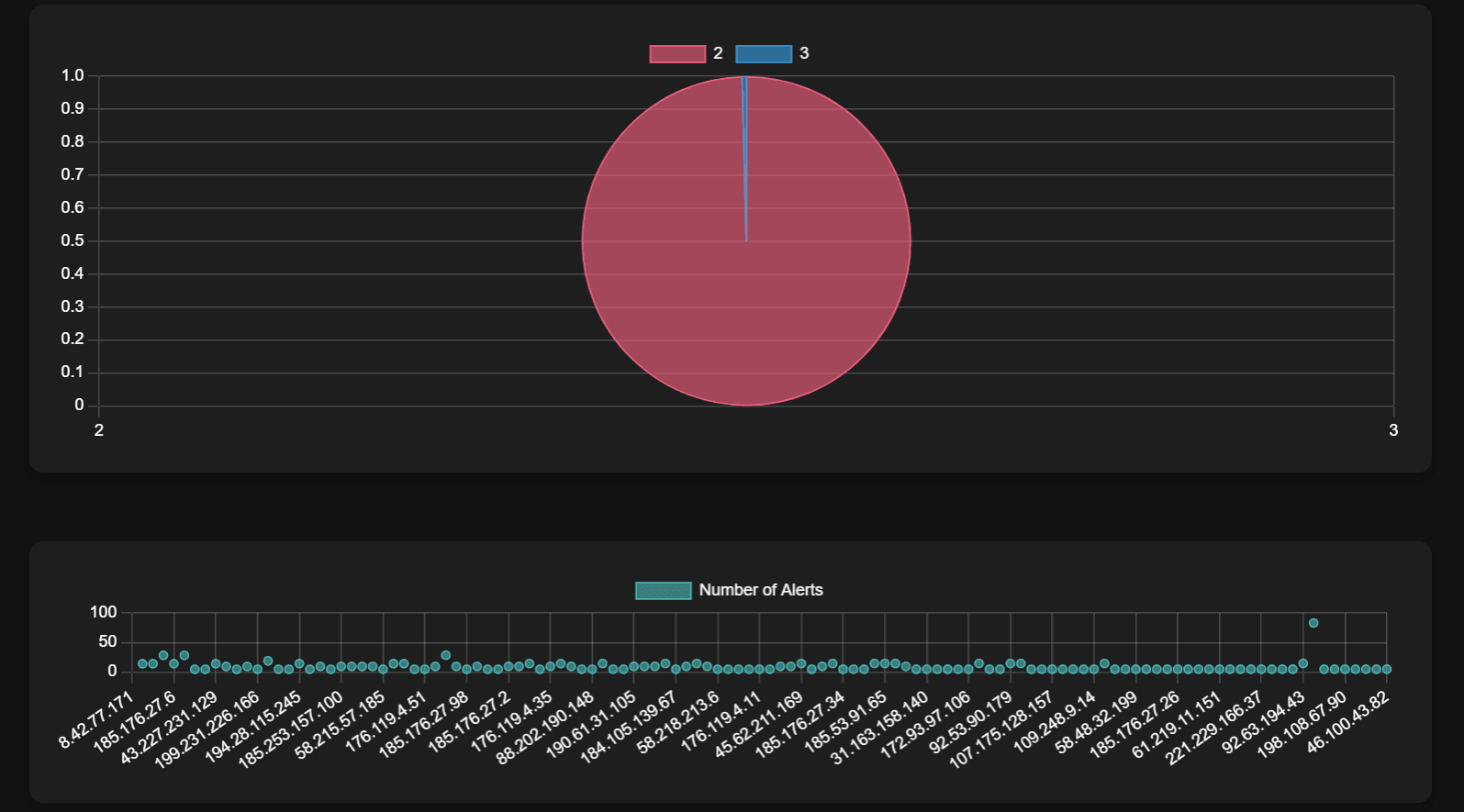
Task: Click the 58.218.213.6 axis label
Action: point(678,723)
